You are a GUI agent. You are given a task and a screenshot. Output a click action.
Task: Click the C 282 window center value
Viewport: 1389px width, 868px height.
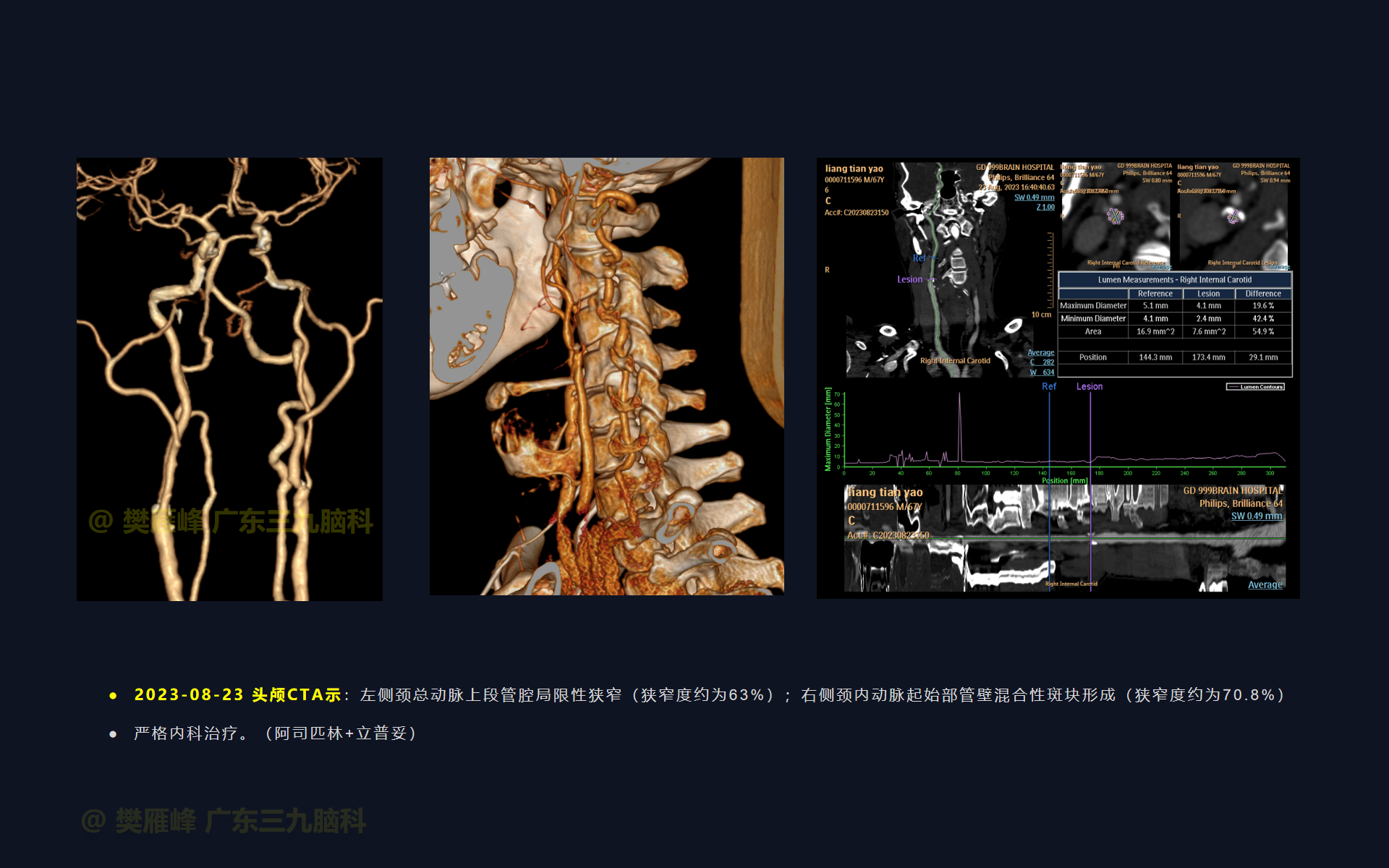(1042, 362)
